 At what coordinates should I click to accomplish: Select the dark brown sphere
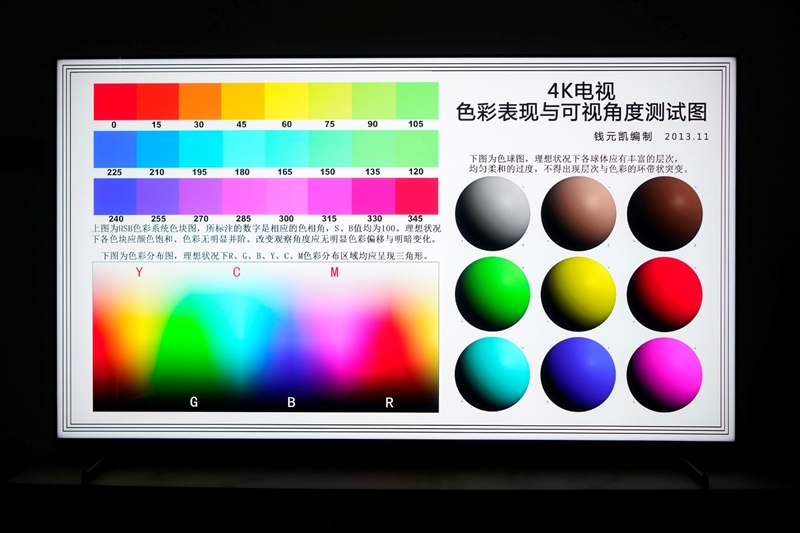pos(665,206)
